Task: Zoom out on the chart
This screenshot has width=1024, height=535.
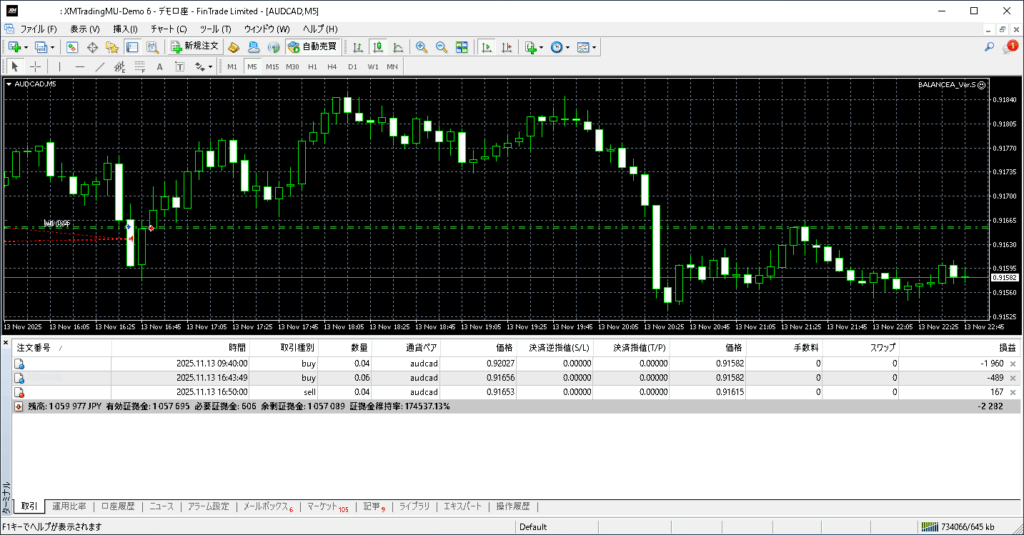Action: point(441,47)
